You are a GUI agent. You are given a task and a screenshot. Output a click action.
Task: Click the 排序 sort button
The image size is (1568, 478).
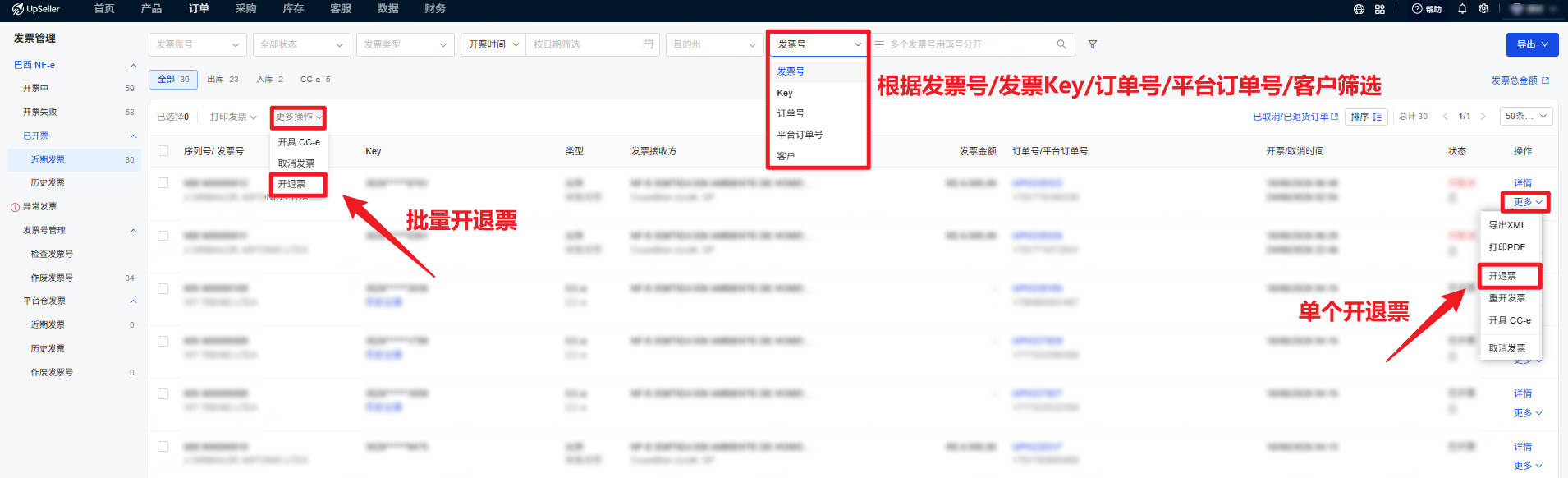(1365, 117)
